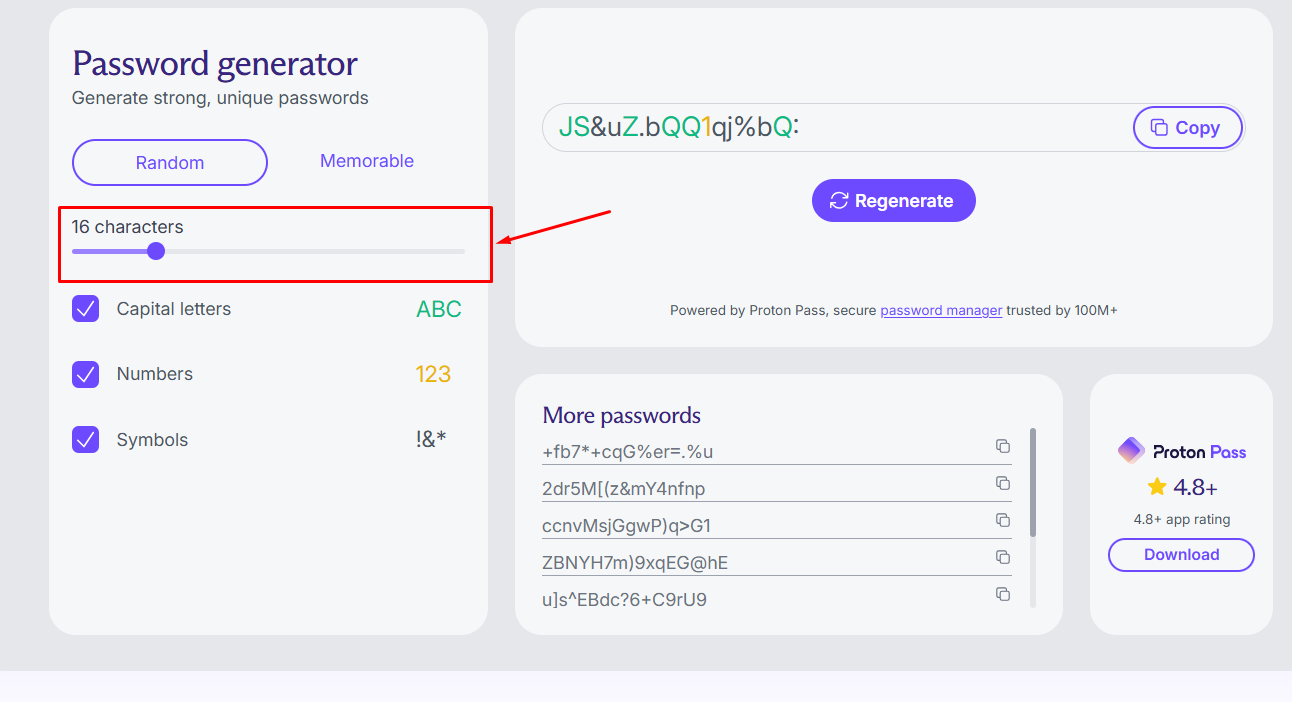This screenshot has height=702, width=1292.
Task: Click the copy icon next to ZBNYH7m)9xqEG@hE
Action: pyautogui.click(x=1003, y=557)
